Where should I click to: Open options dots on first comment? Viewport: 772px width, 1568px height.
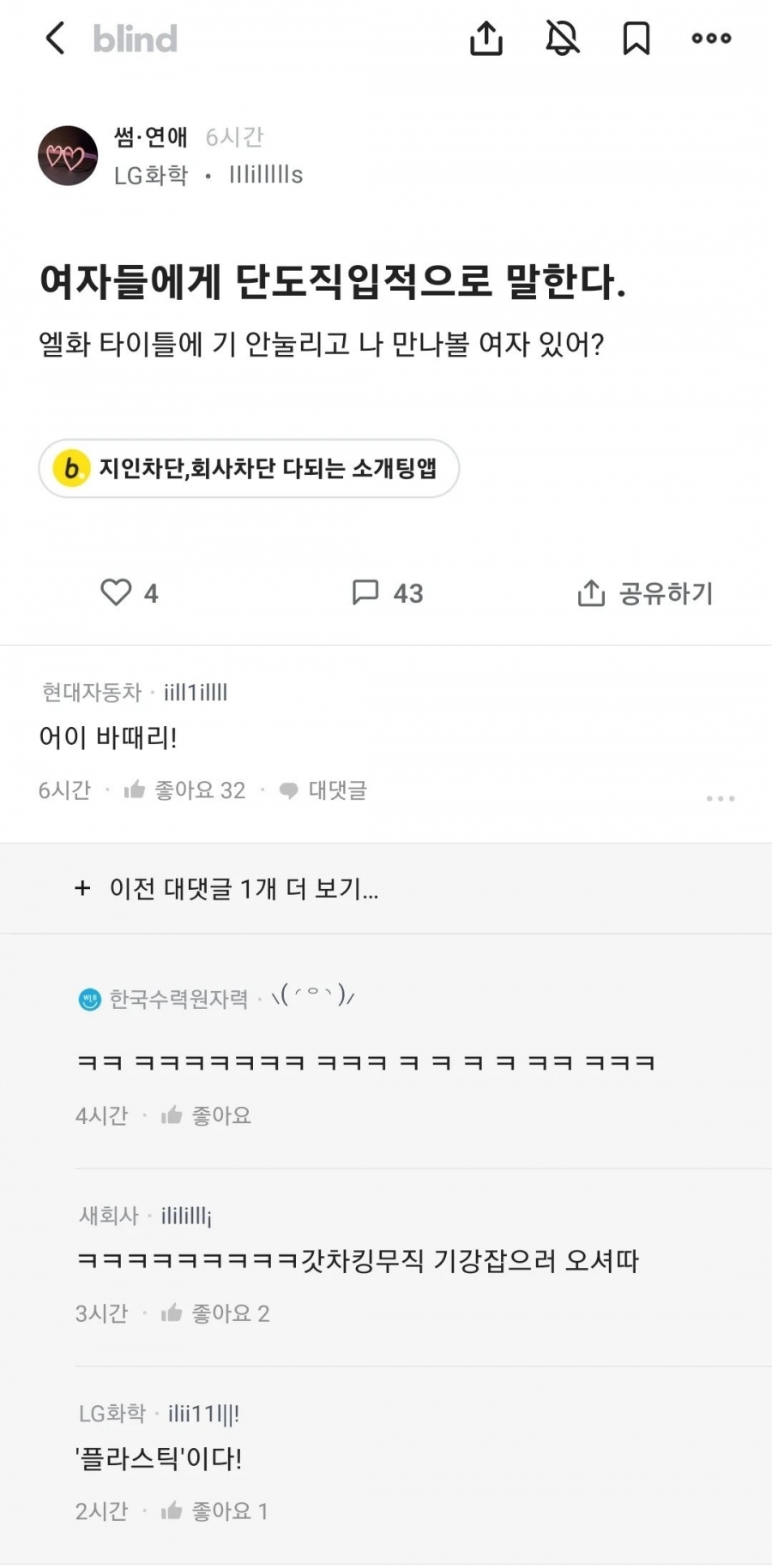click(x=720, y=798)
